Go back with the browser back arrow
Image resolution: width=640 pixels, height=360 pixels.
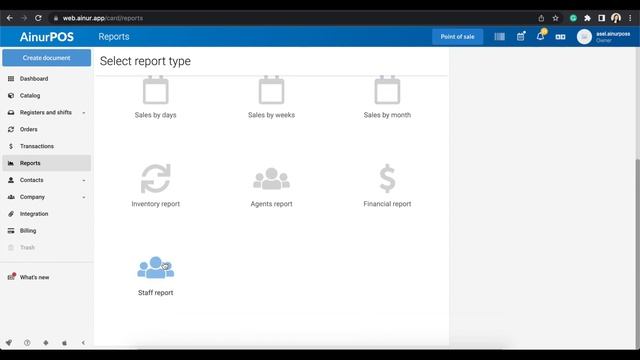[x=9, y=18]
